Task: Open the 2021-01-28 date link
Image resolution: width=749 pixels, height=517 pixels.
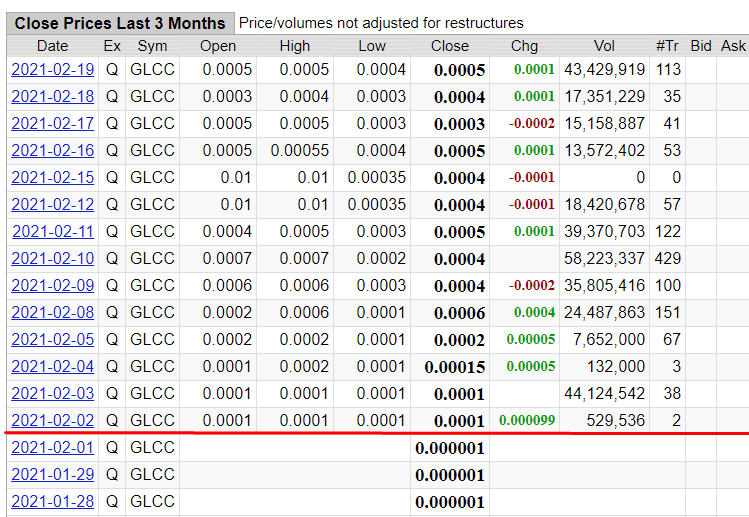Action: [52, 502]
